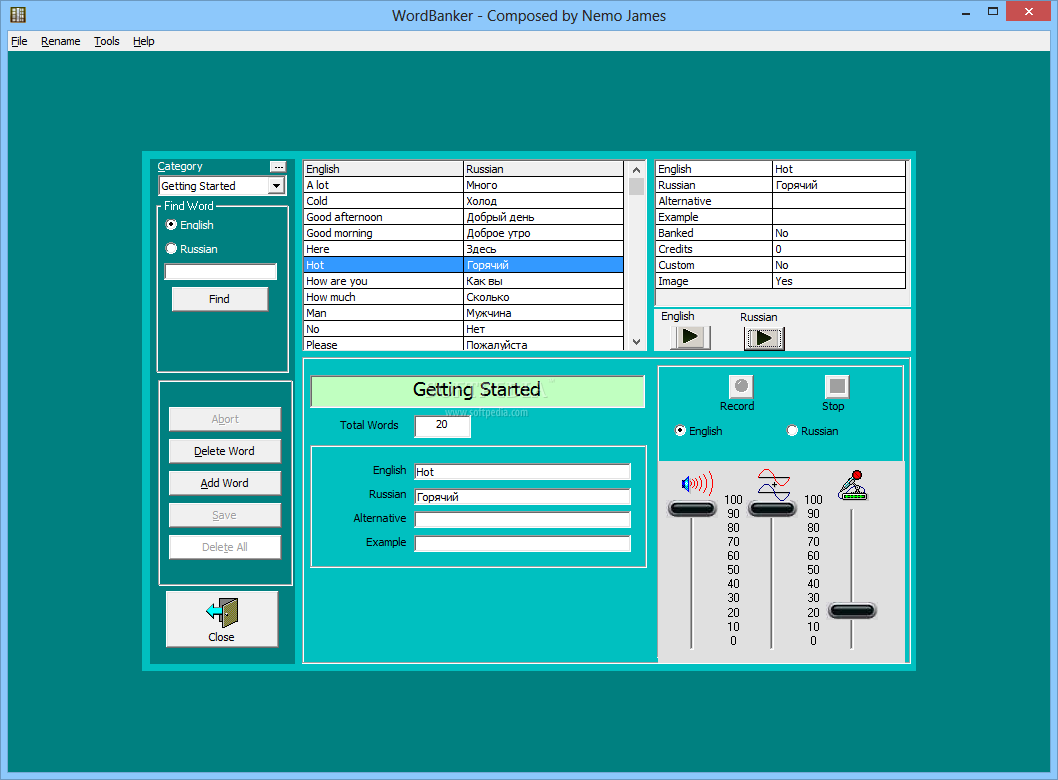
Task: Click the Image row showing Yes
Action: coord(780,281)
